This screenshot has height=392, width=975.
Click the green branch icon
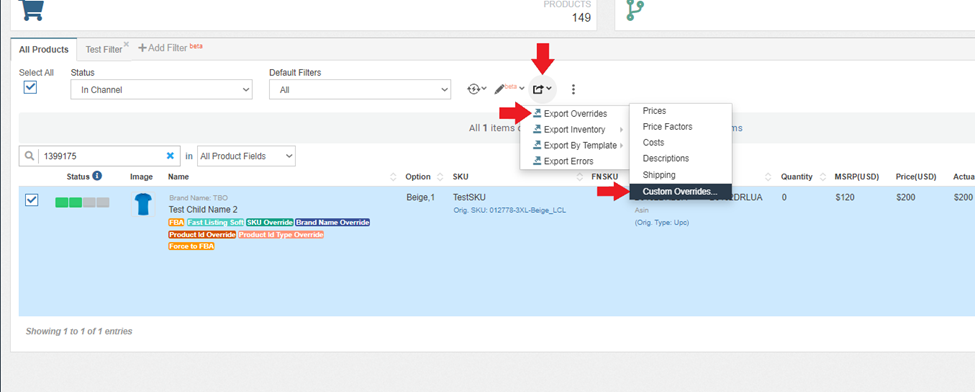tap(635, 10)
